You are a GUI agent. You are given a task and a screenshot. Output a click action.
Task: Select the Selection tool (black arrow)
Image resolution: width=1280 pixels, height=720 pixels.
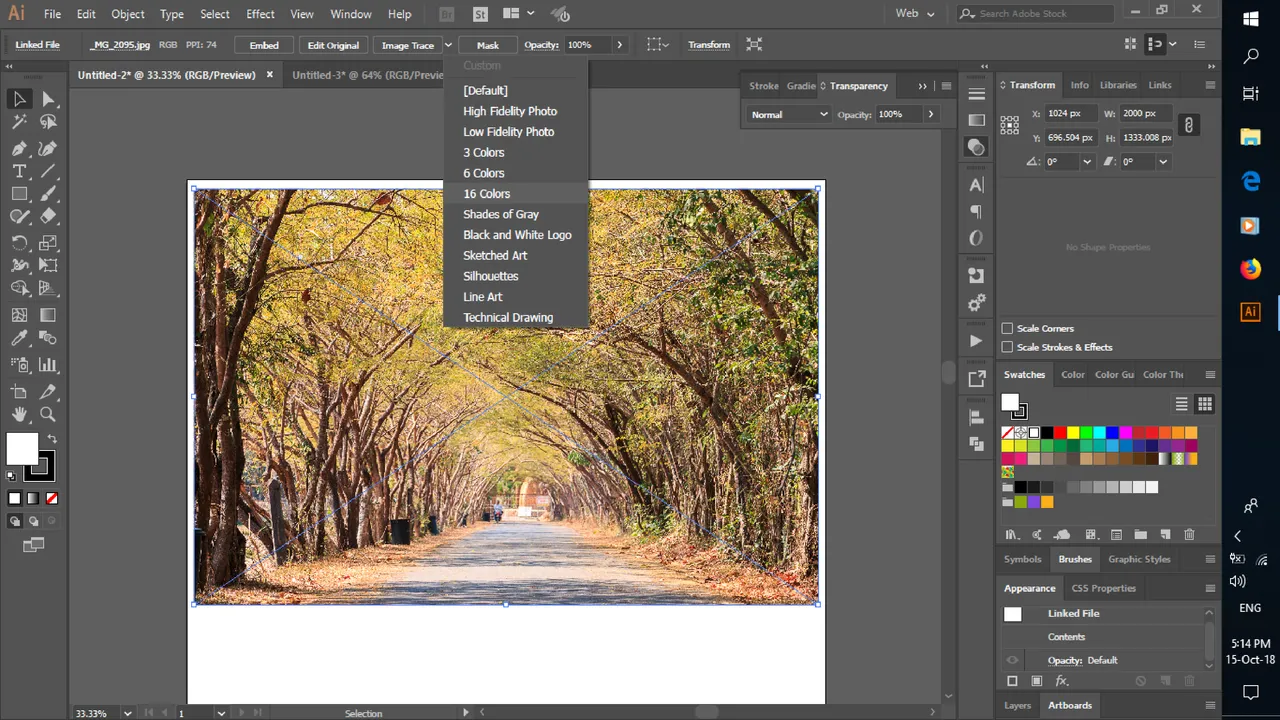pos(19,99)
